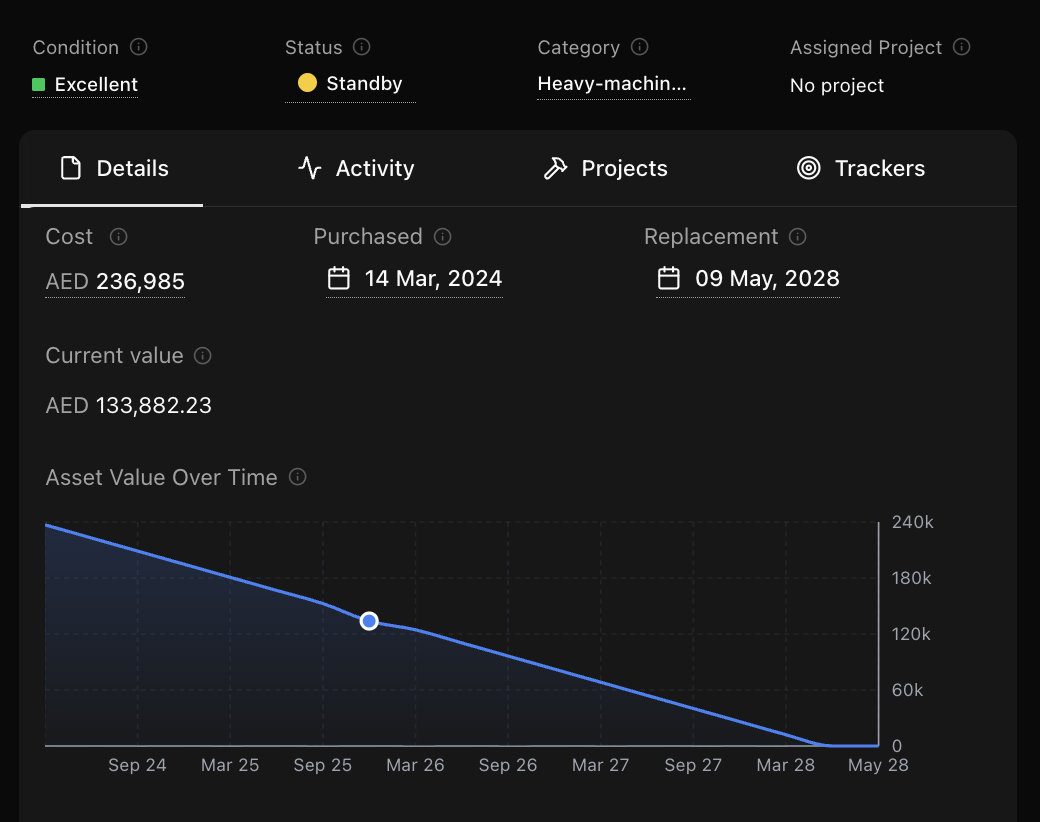Viewport: 1040px width, 822px height.
Task: Change the Standby status selector
Action: click(350, 84)
